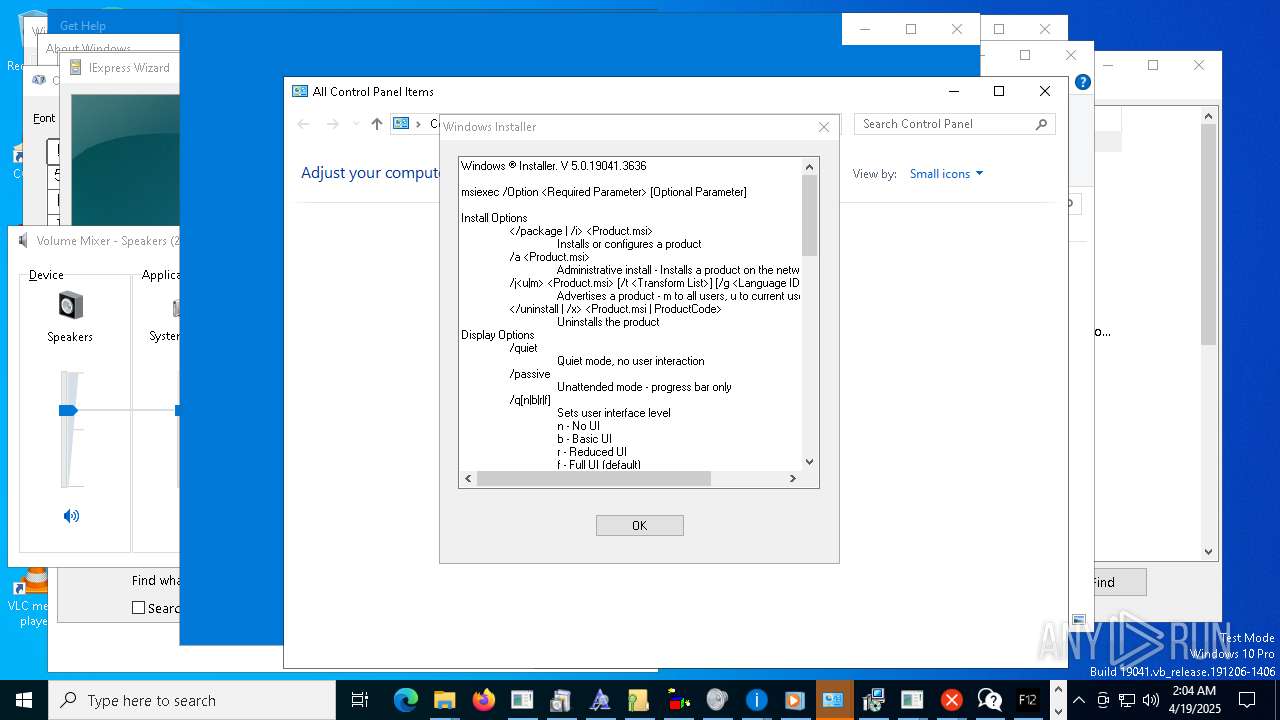The image size is (1280, 720).
Task: Click down arrow of right background scrollbar
Action: (x=1208, y=551)
